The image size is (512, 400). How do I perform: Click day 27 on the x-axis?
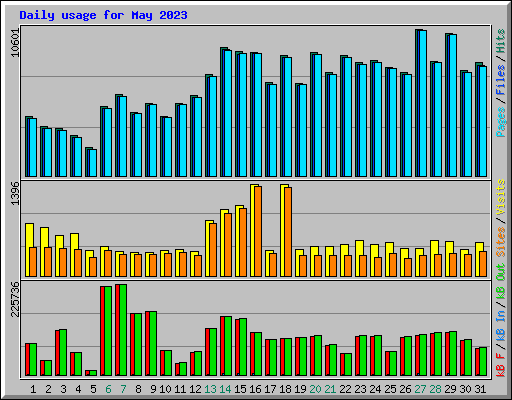(x=420, y=389)
